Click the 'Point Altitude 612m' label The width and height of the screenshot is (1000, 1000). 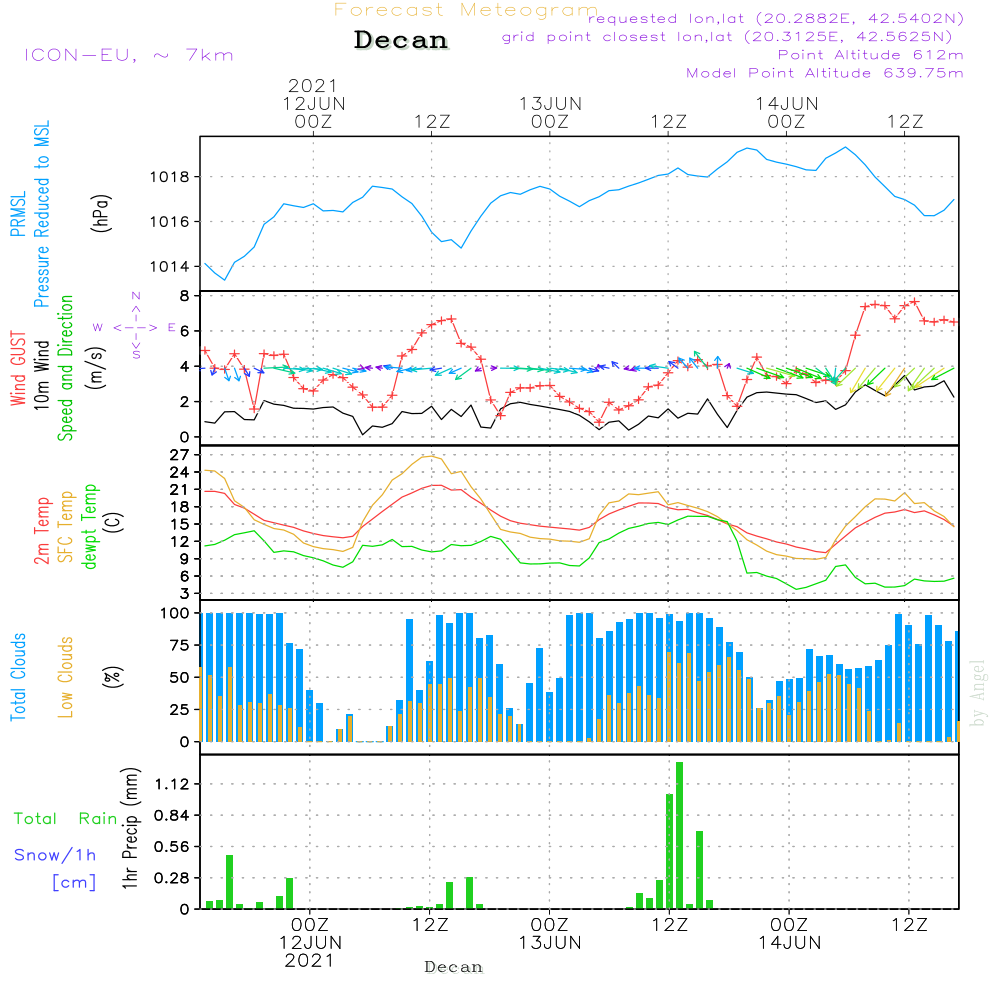(870, 55)
